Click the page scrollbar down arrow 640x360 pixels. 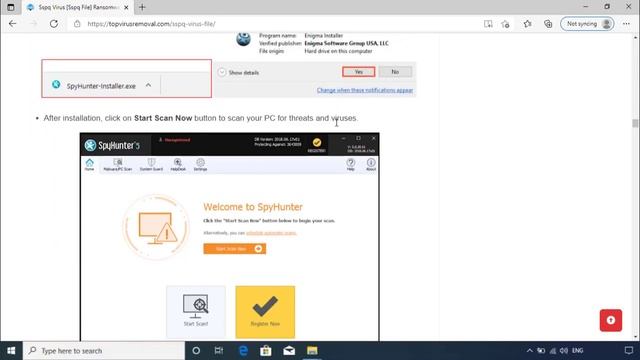click(x=636, y=337)
